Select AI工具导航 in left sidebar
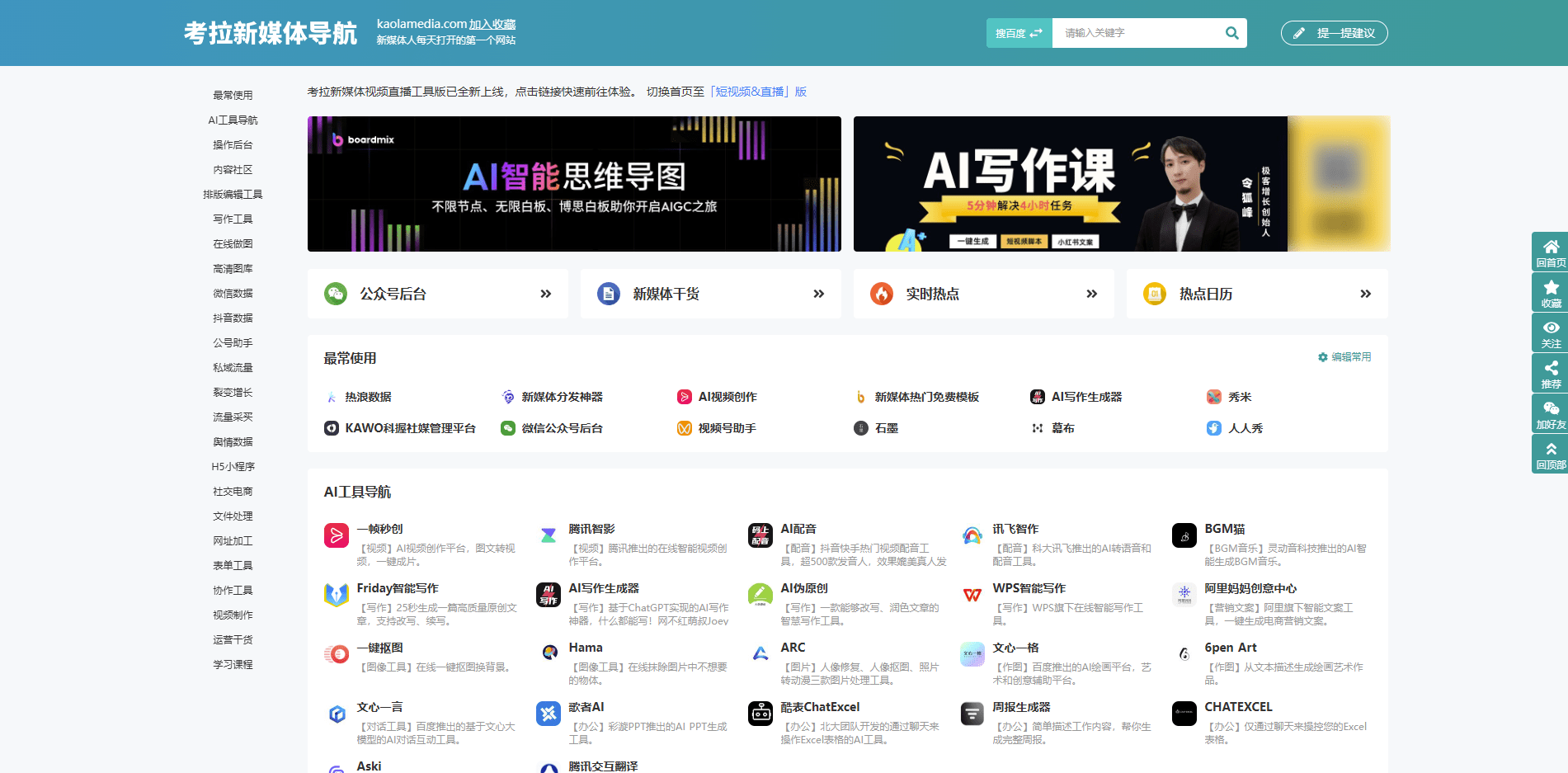This screenshot has width=1568, height=773. (233, 120)
